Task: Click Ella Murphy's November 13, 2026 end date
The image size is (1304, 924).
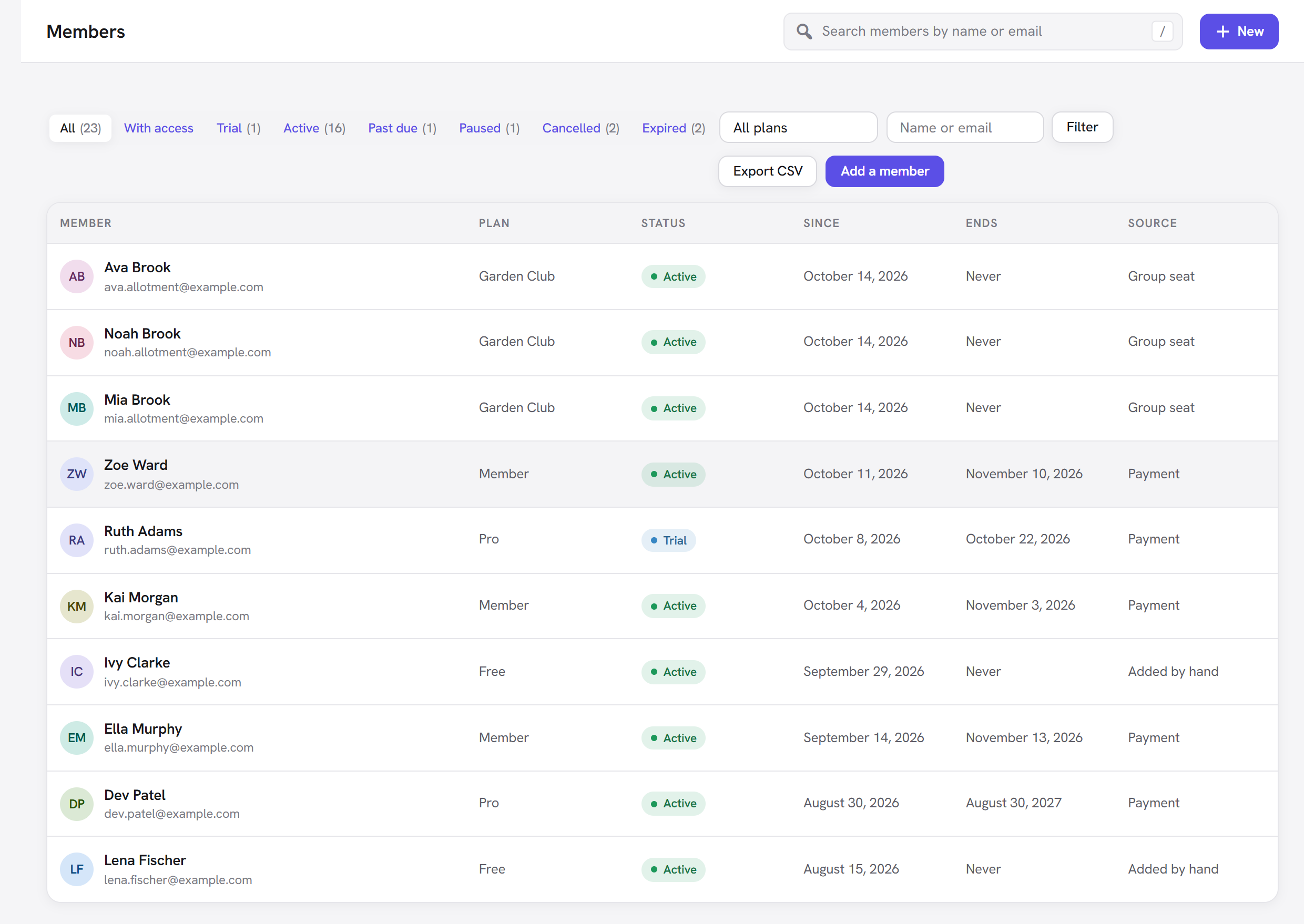Action: point(1024,737)
